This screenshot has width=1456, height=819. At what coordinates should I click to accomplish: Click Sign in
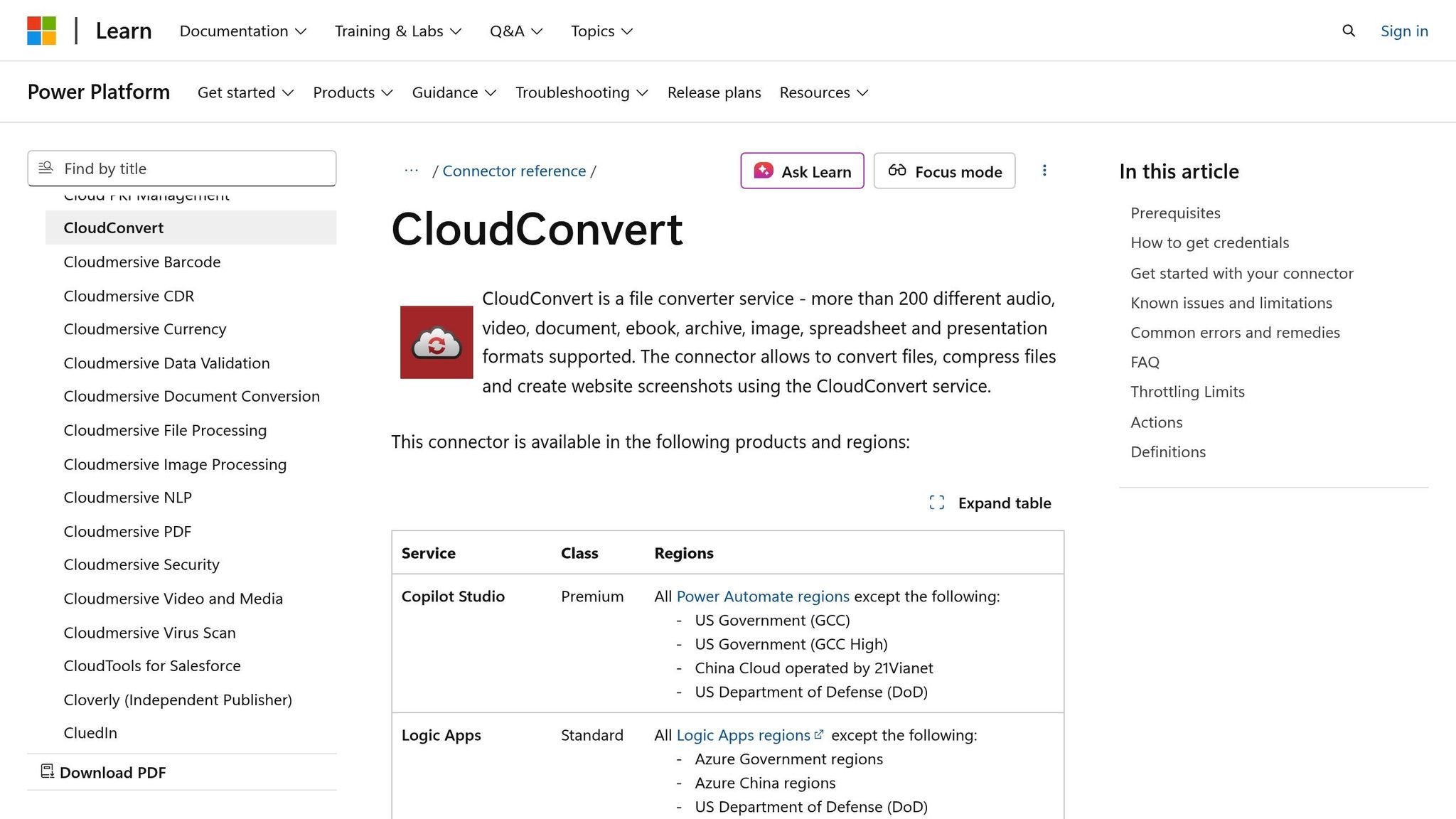click(1403, 31)
